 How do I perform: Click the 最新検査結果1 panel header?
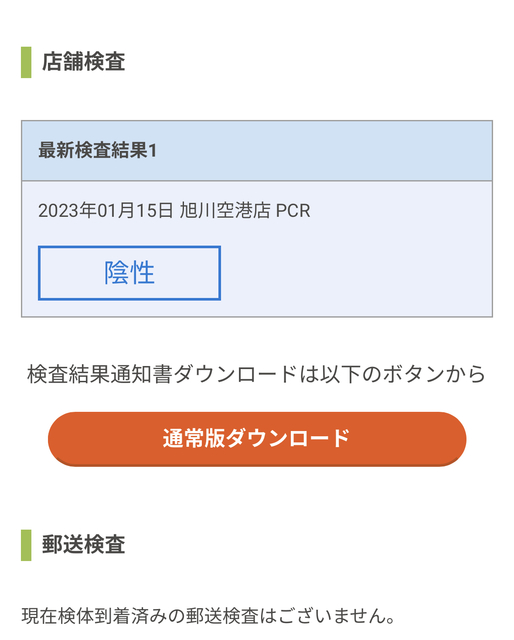click(257, 151)
